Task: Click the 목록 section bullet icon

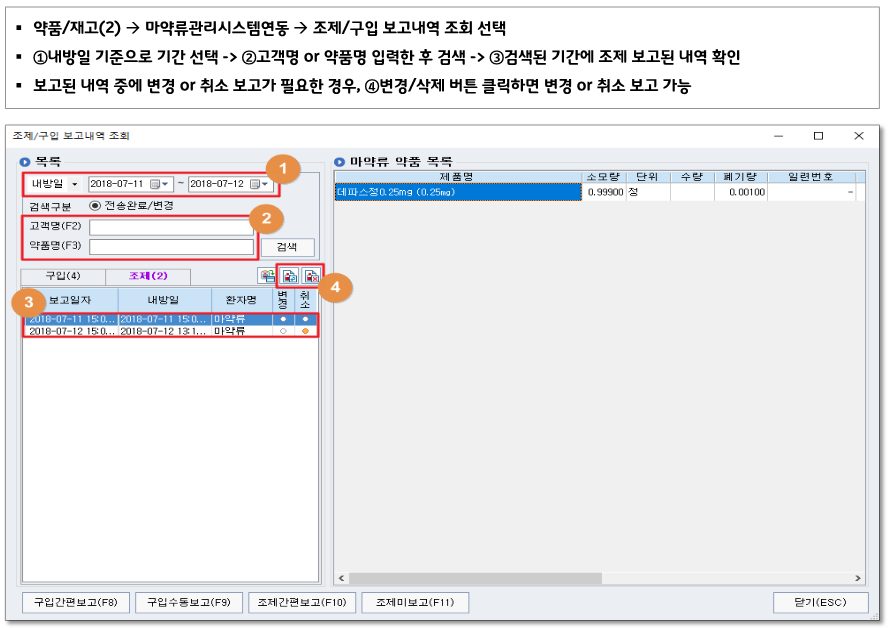Action: point(25,161)
